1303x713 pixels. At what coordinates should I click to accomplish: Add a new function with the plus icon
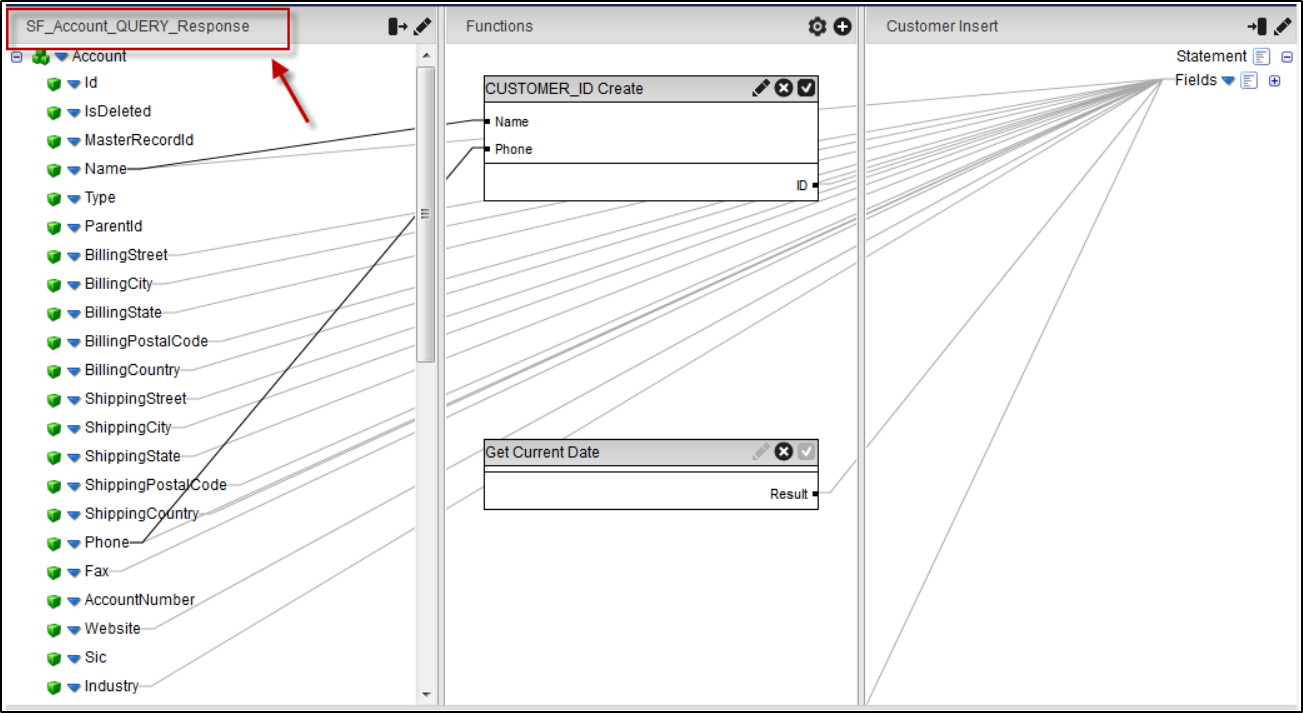click(842, 26)
